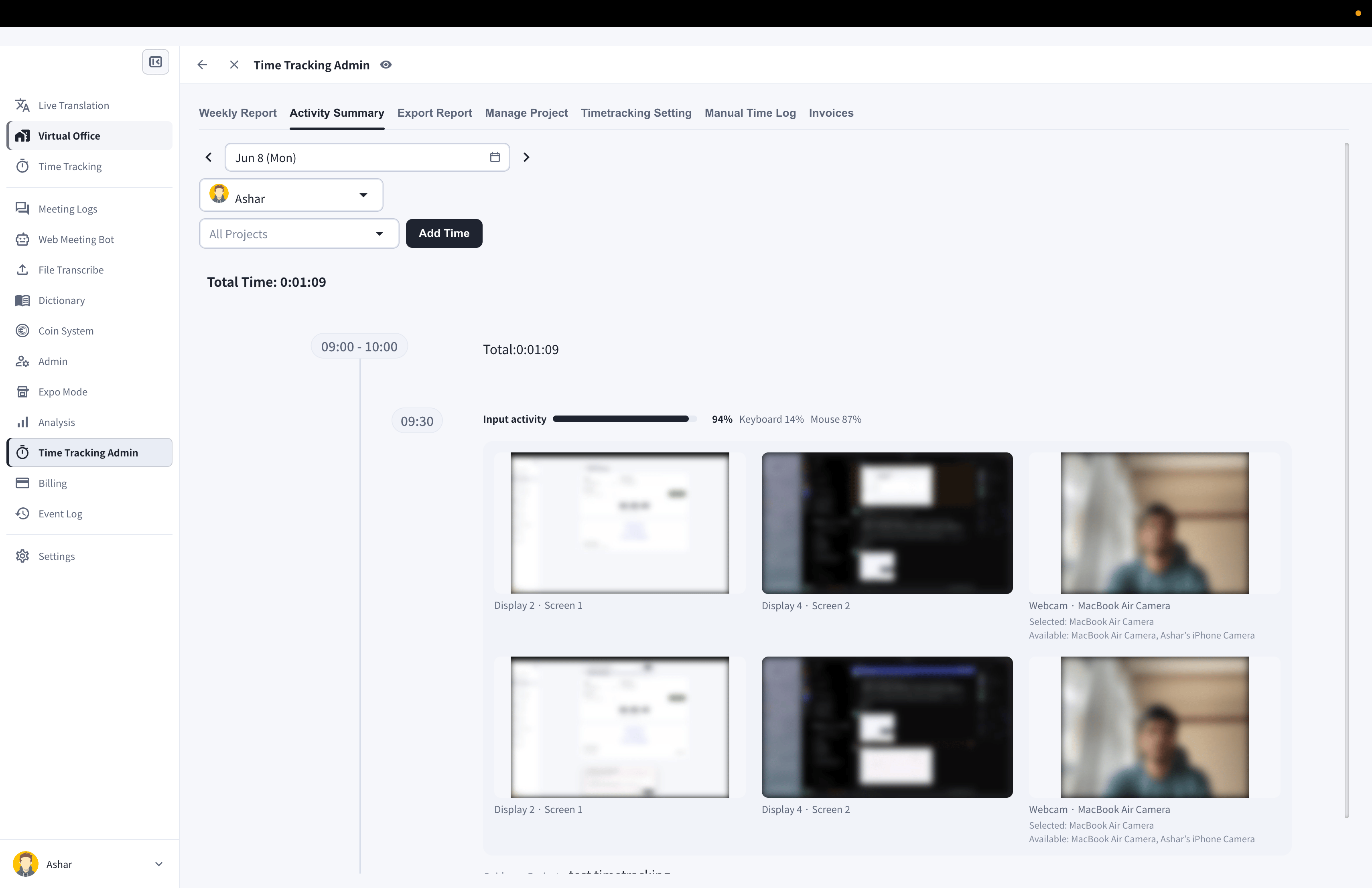Click the Coin System icon
This screenshot has width=1372, height=888.
pyautogui.click(x=22, y=331)
